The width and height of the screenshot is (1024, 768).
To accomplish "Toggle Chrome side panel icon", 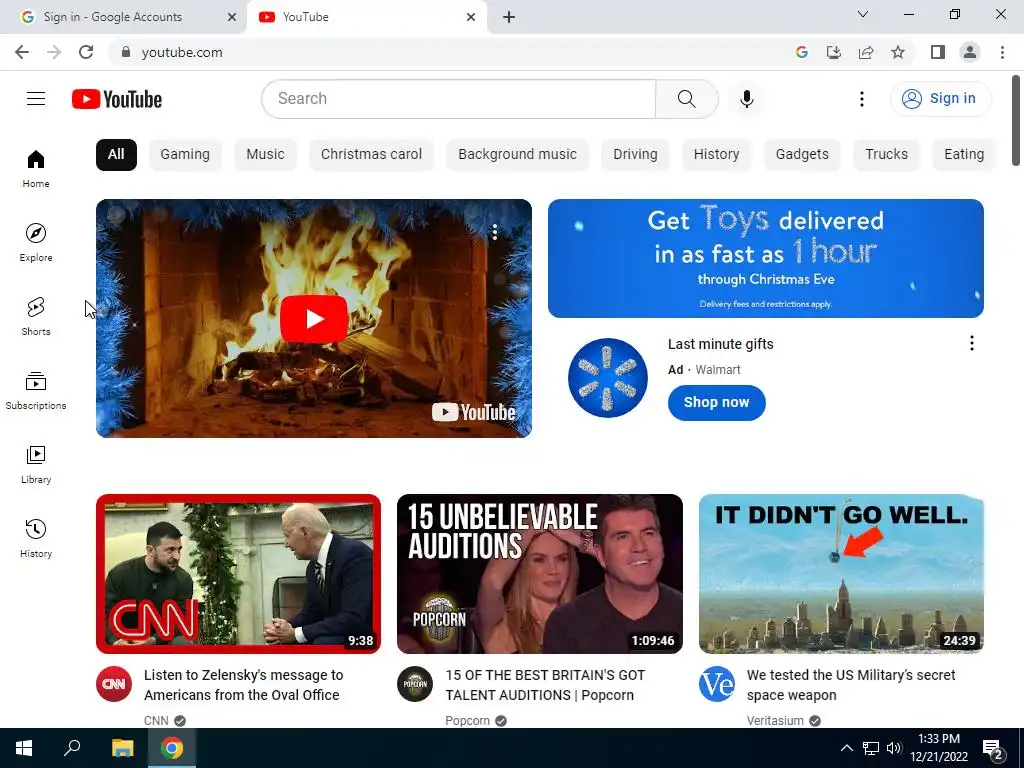I will (x=938, y=52).
